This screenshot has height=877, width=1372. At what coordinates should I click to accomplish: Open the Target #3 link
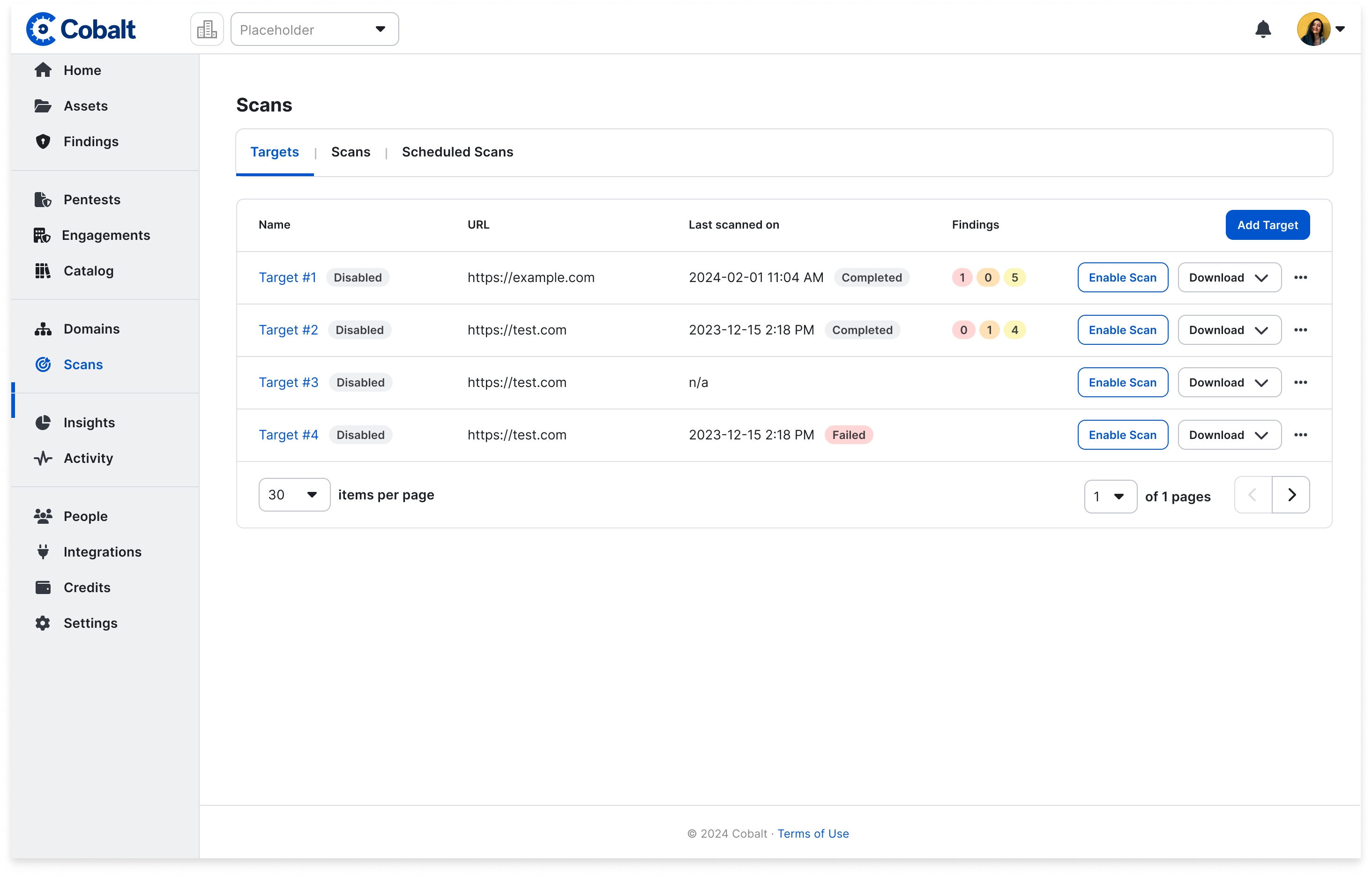pos(288,382)
